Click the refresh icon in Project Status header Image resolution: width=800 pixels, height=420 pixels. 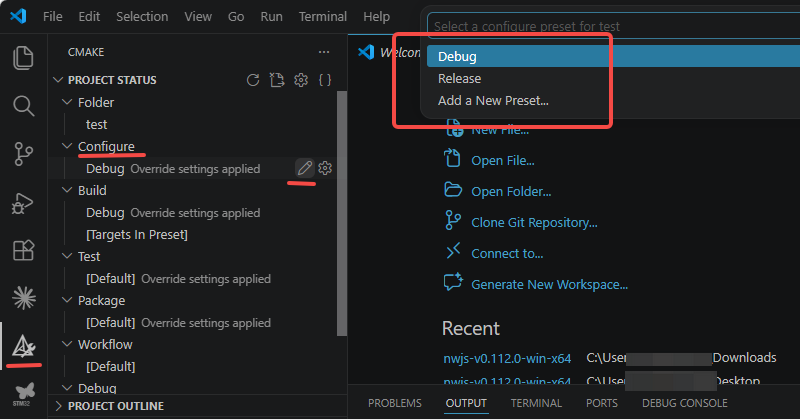coord(253,80)
